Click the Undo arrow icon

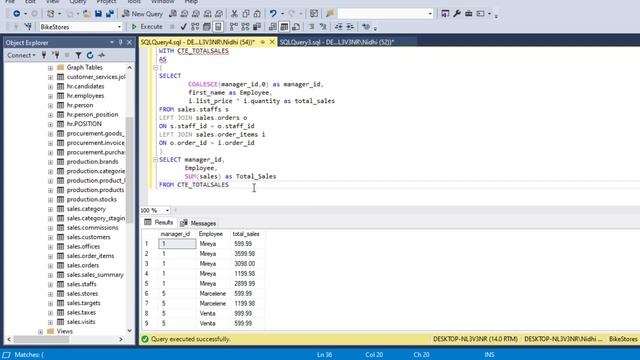click(x=273, y=13)
